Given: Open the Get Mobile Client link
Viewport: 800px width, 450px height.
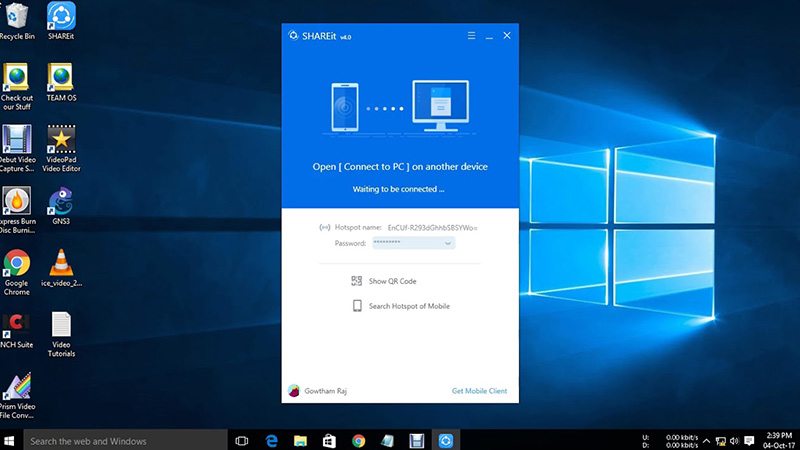Looking at the screenshot, I should tap(480, 391).
